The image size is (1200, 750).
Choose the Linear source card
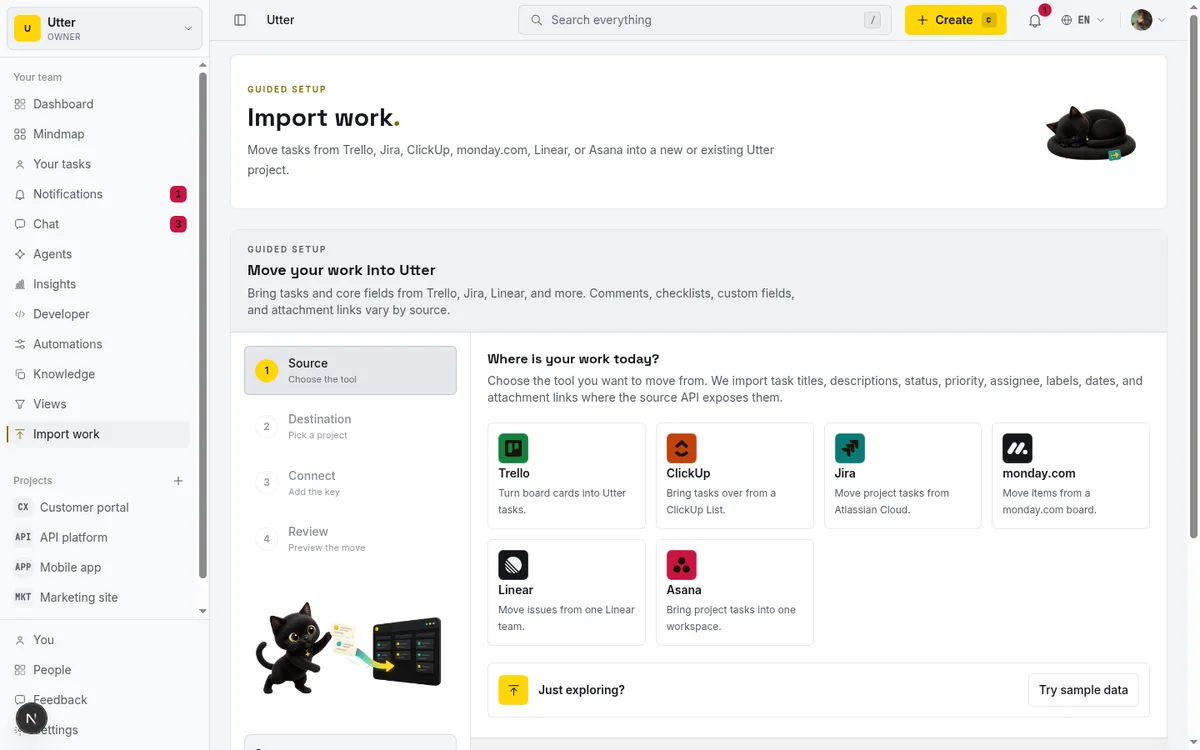click(x=567, y=593)
